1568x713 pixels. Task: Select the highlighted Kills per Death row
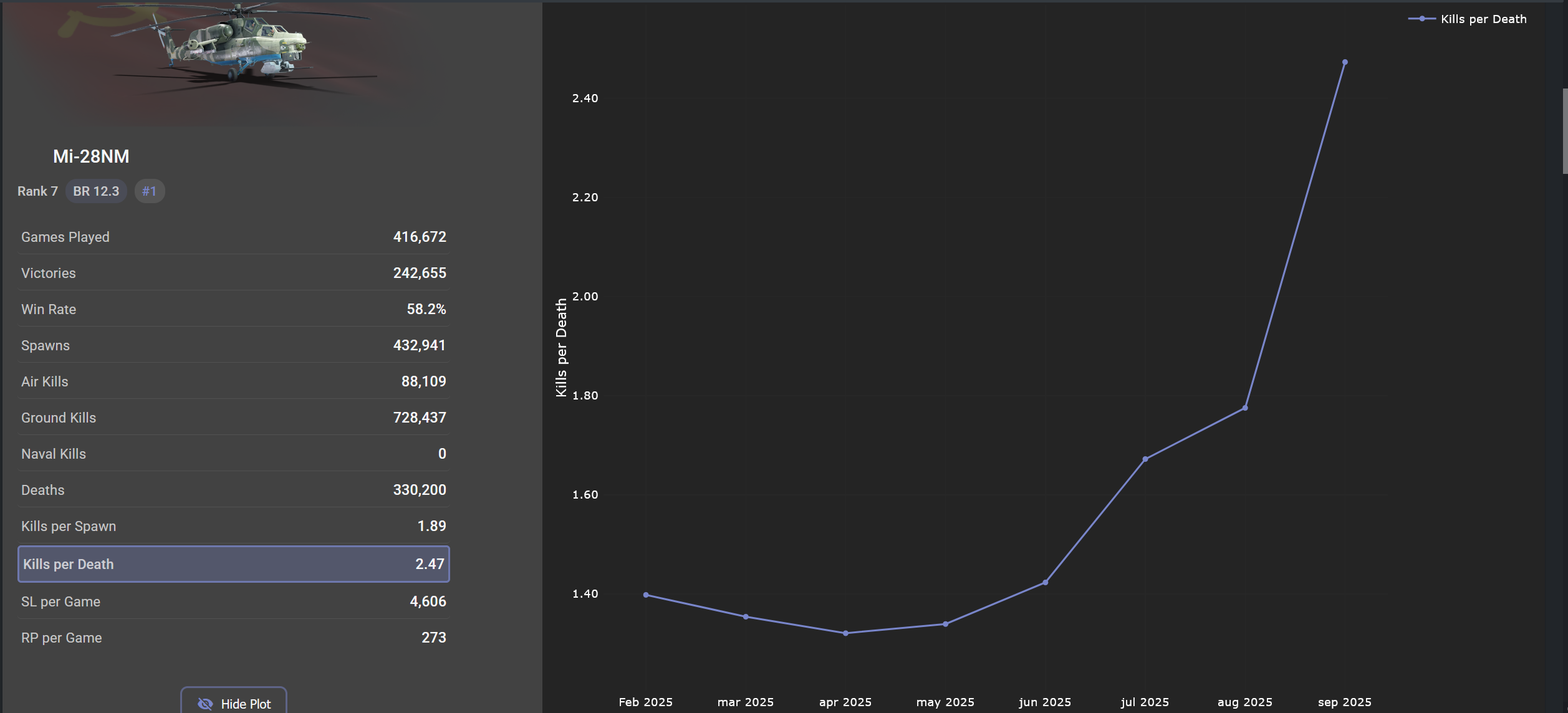pyautogui.click(x=234, y=564)
